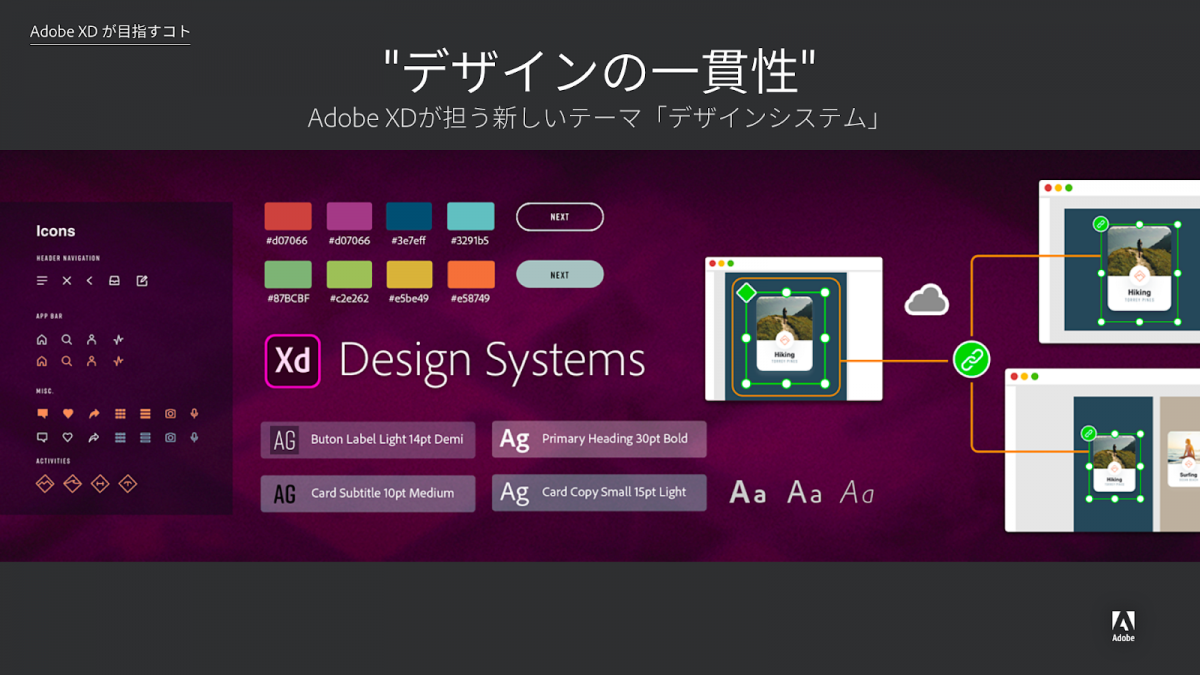This screenshot has width=1200, height=675.
Task: Select the white activity pulse icon in App Bar
Action: [x=118, y=339]
